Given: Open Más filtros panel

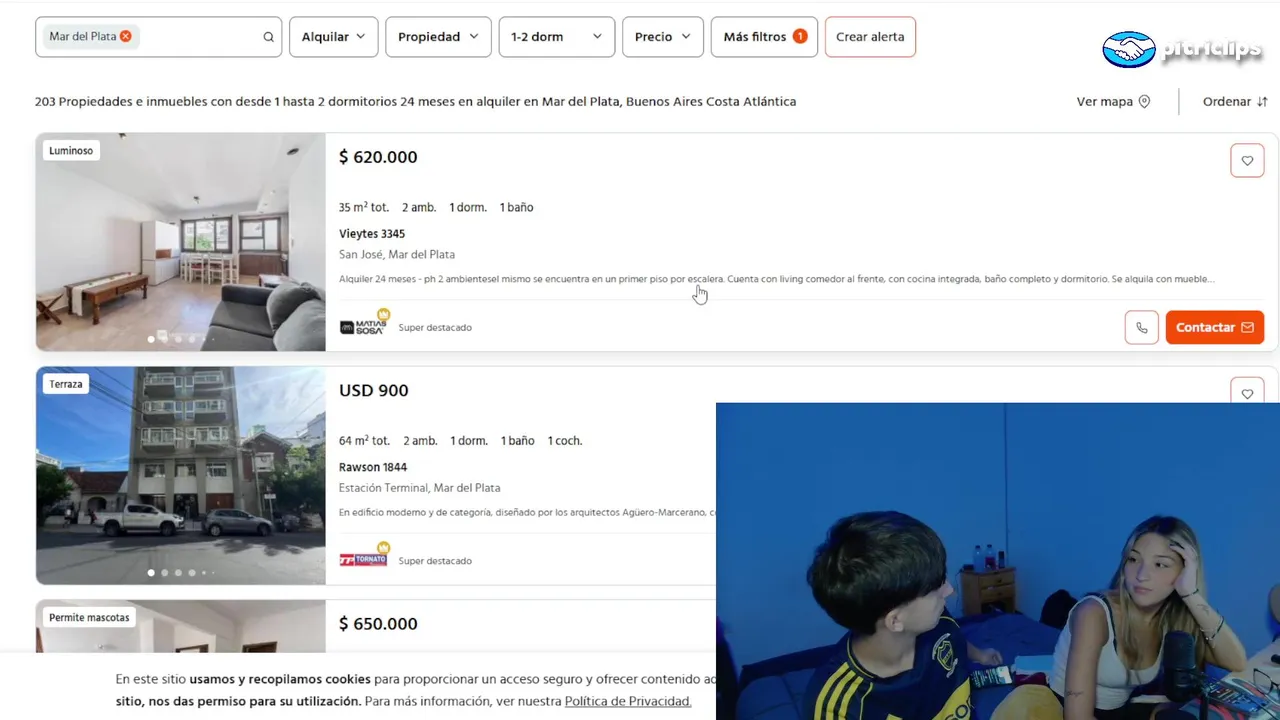Looking at the screenshot, I should [764, 37].
